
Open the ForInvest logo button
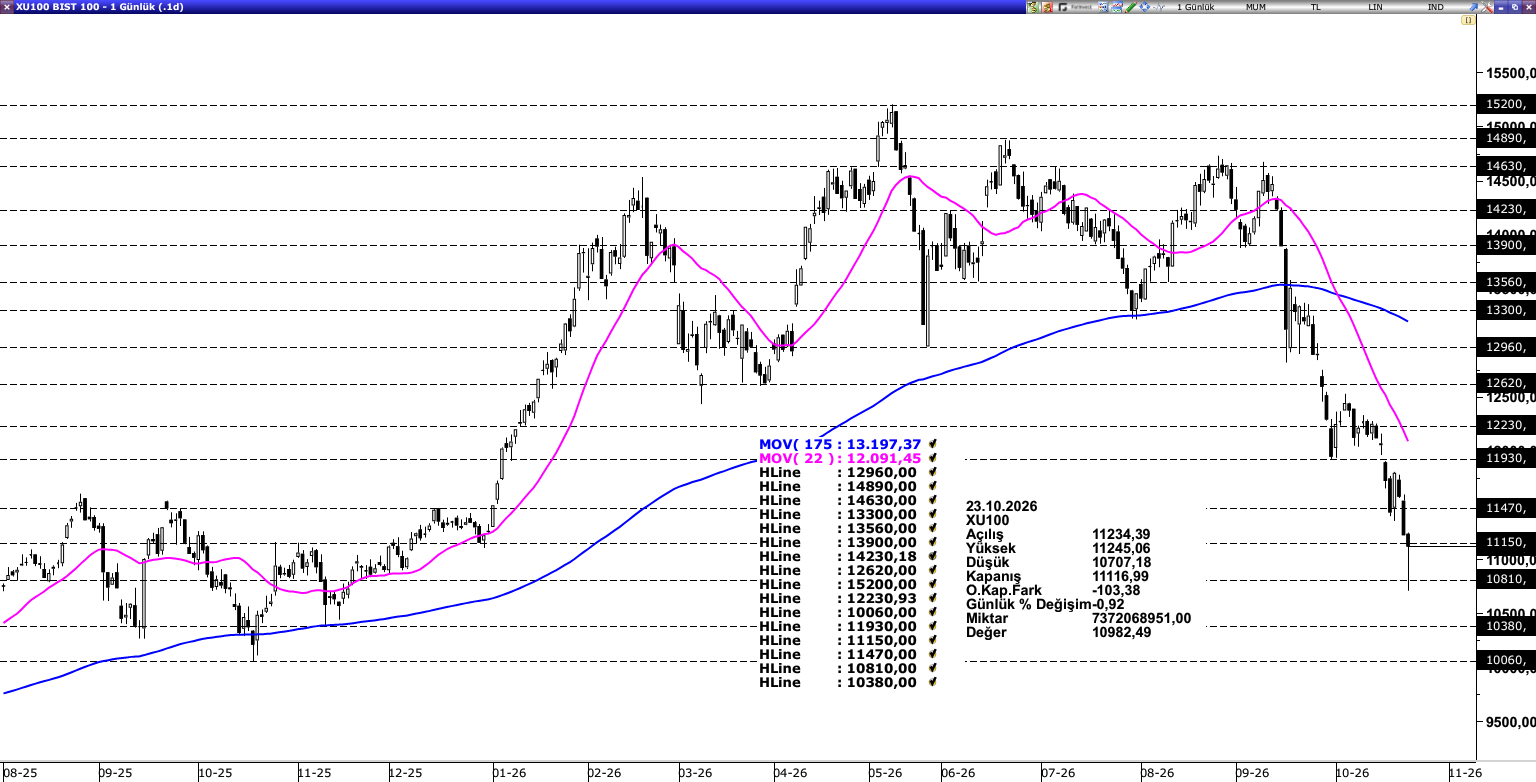tap(1076, 7)
